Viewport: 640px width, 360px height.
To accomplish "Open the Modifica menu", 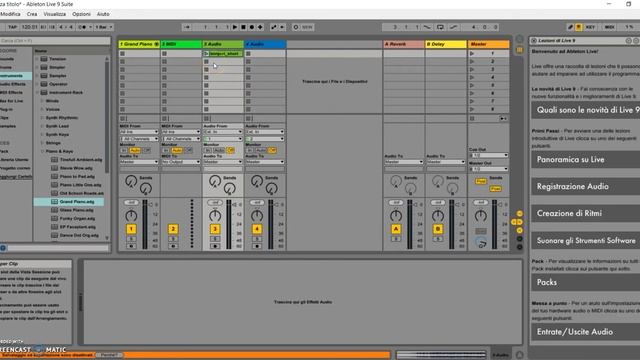I will (x=10, y=14).
